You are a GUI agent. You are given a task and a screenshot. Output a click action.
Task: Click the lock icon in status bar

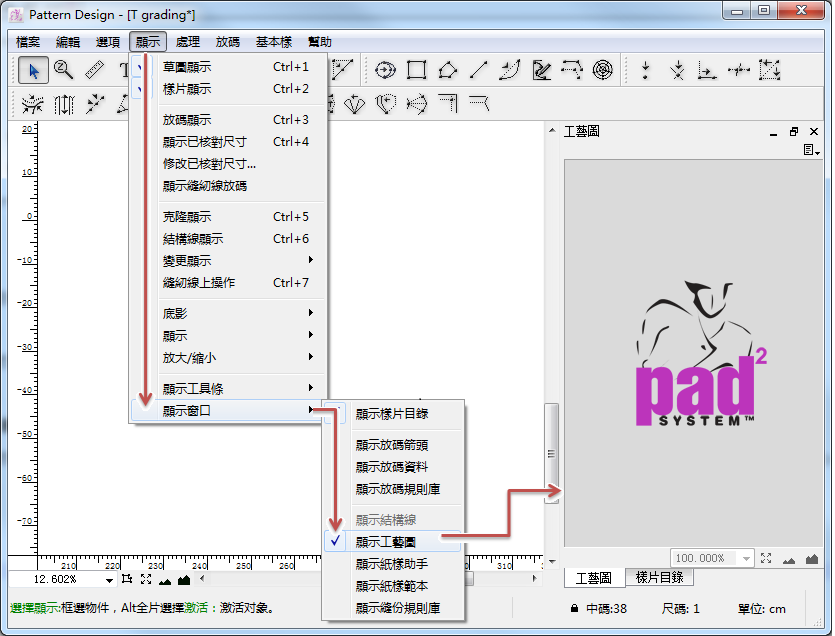[574, 608]
